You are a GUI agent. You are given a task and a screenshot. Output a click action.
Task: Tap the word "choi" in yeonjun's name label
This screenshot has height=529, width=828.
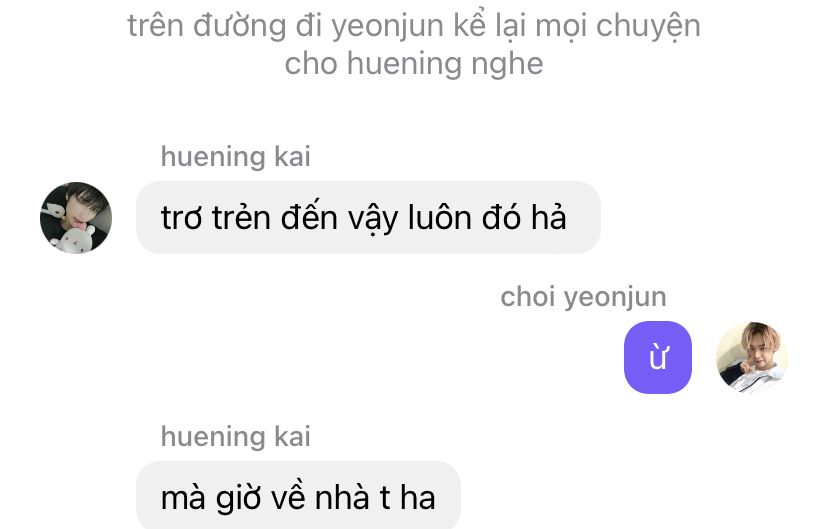528,297
